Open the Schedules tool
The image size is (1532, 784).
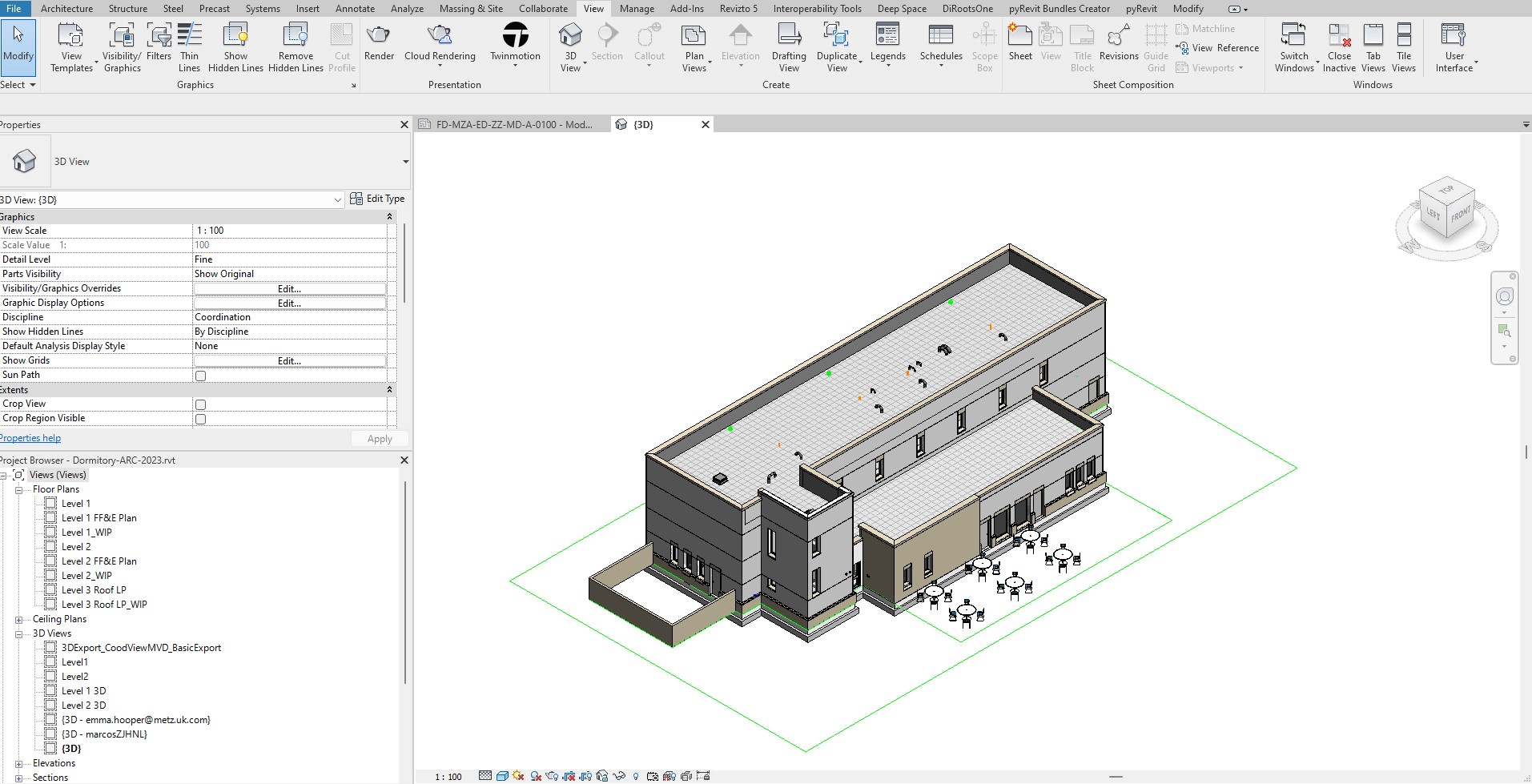tap(940, 42)
